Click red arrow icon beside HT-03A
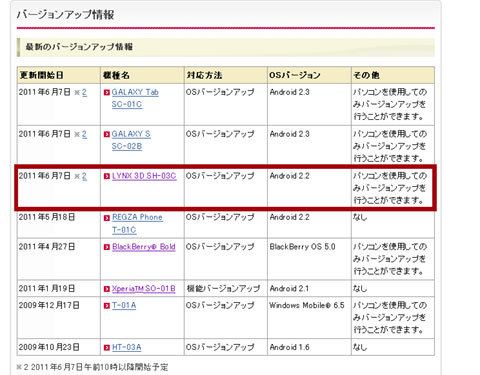This screenshot has height=375, width=480. pyautogui.click(x=107, y=347)
